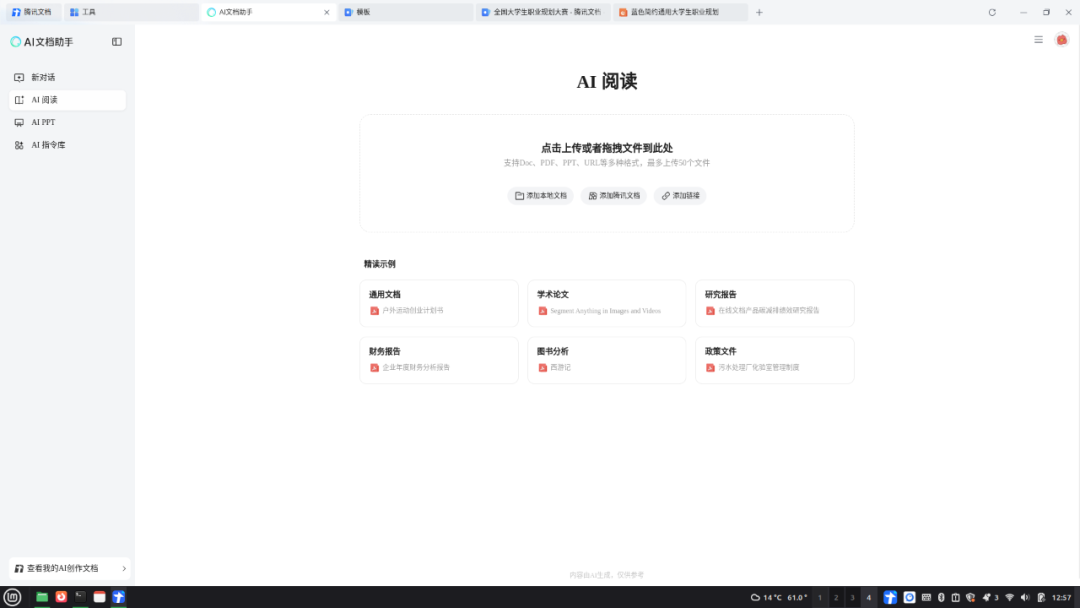Open the clock showing 12:57
Viewport: 1080px width, 608px height.
coord(1061,598)
